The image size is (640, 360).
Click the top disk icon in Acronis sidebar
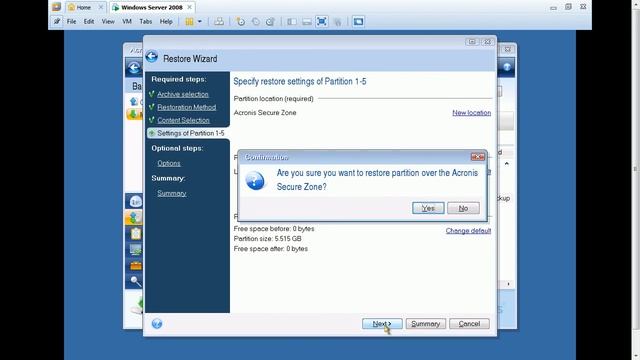[136, 201]
